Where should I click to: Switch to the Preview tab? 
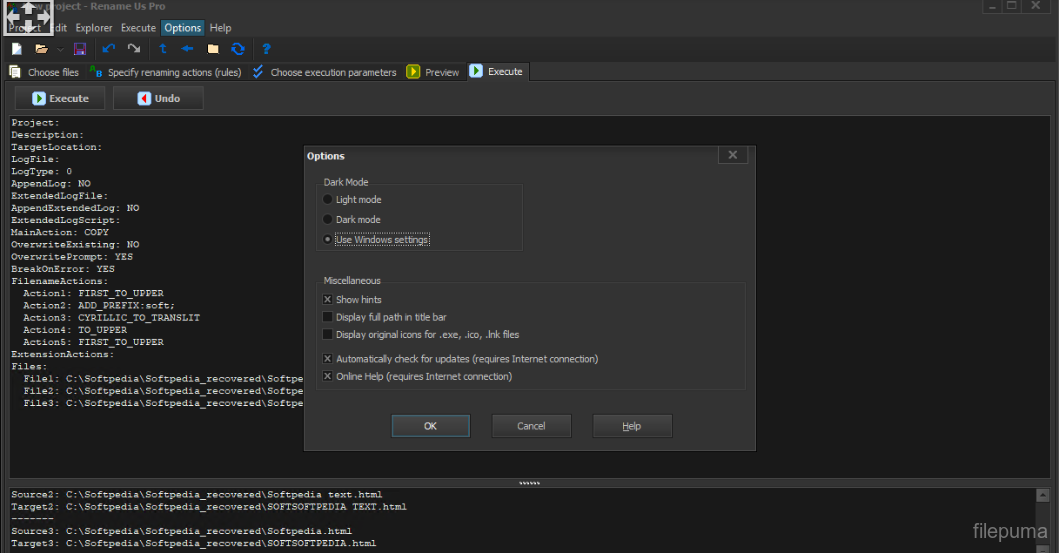433,72
